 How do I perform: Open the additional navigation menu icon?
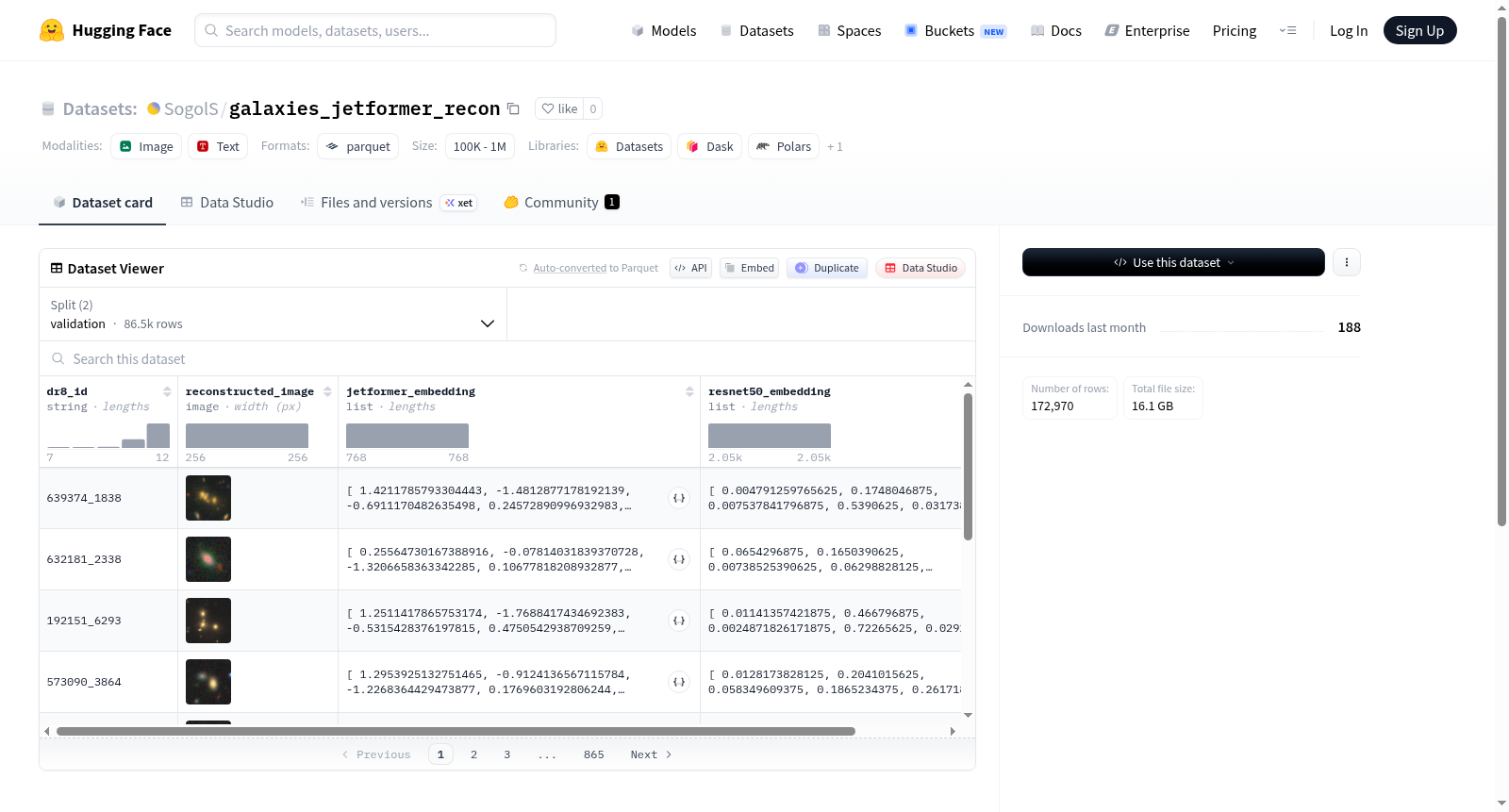pyautogui.click(x=1287, y=30)
